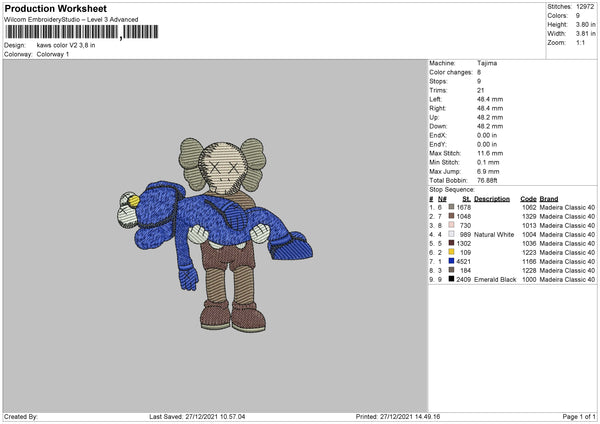
Task: Click the embroidery design preview image
Action: 215,235
